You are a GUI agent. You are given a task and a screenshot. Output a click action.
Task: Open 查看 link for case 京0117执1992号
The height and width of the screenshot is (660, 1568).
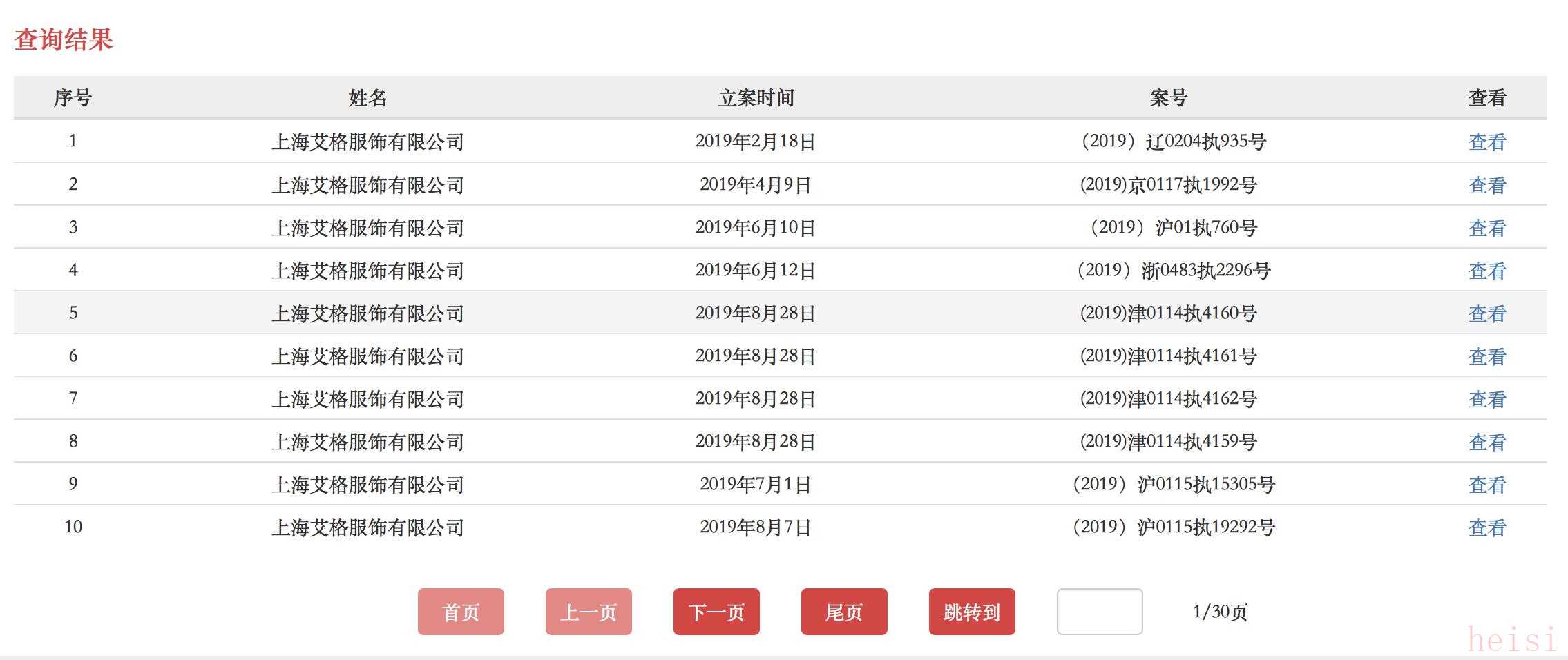pos(1486,185)
